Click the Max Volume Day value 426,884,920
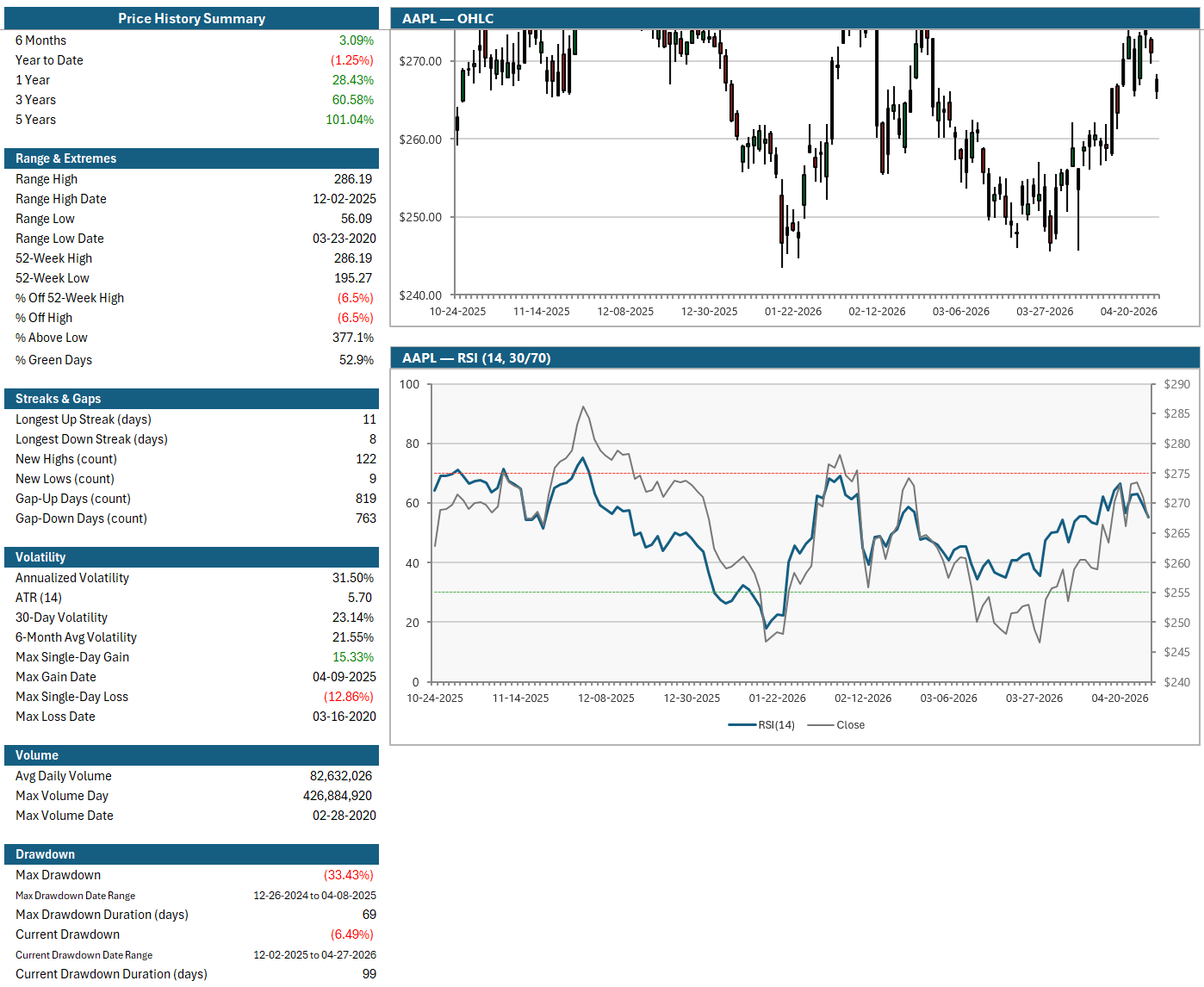 338,796
